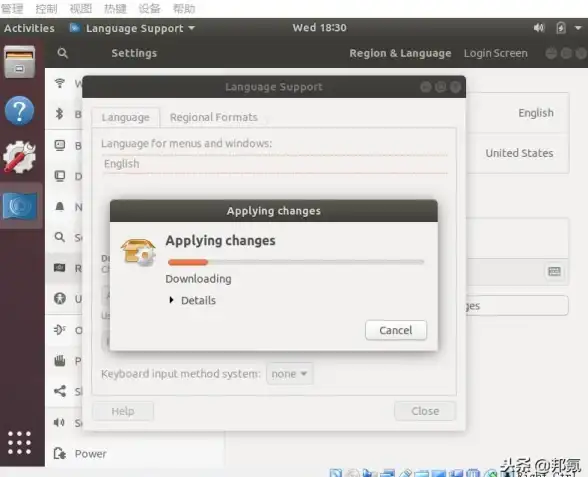Cancel the Applying changes download
The image size is (588, 477).
(x=396, y=330)
